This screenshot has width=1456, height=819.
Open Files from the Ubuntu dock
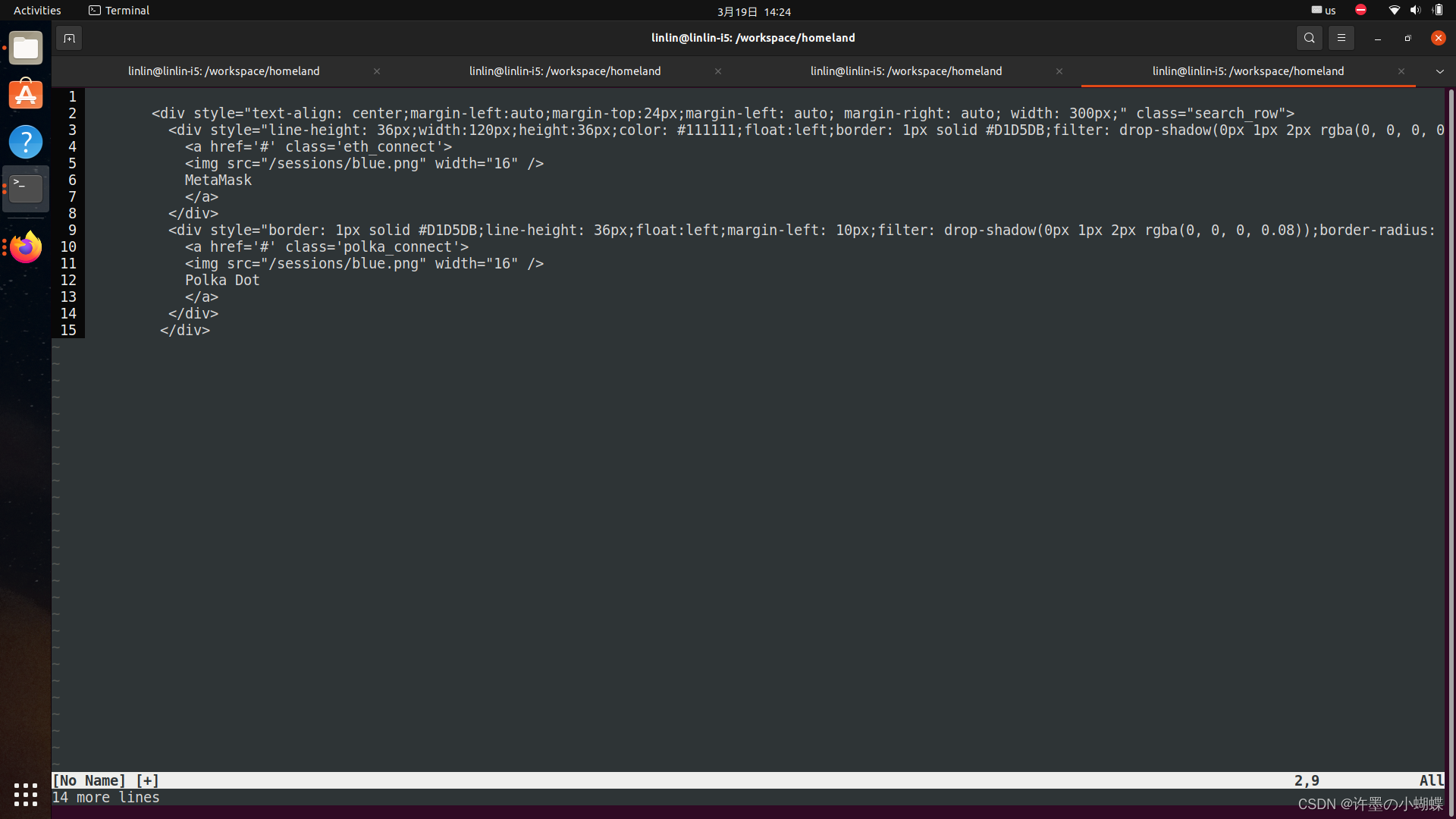[26, 49]
